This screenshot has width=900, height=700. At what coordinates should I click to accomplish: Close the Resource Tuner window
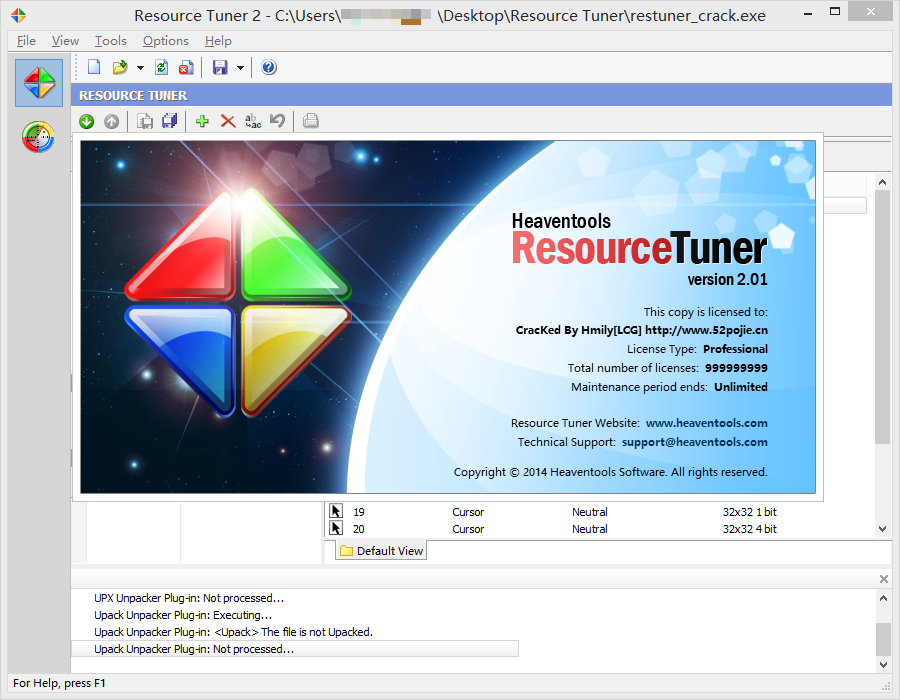click(x=871, y=11)
